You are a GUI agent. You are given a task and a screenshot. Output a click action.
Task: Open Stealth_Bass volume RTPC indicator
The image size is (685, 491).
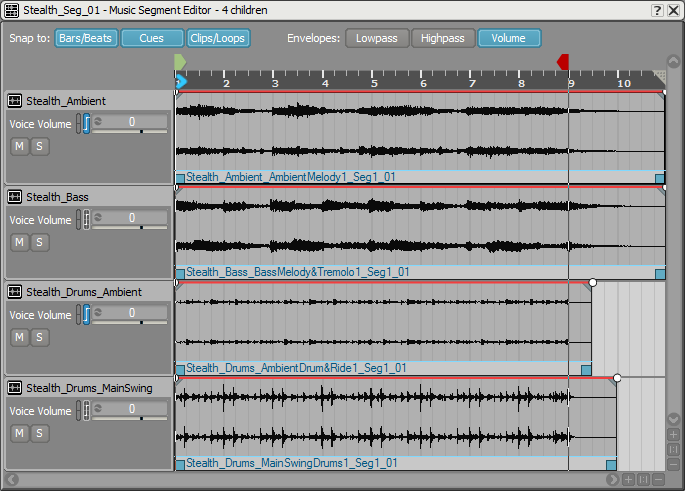coord(86,220)
